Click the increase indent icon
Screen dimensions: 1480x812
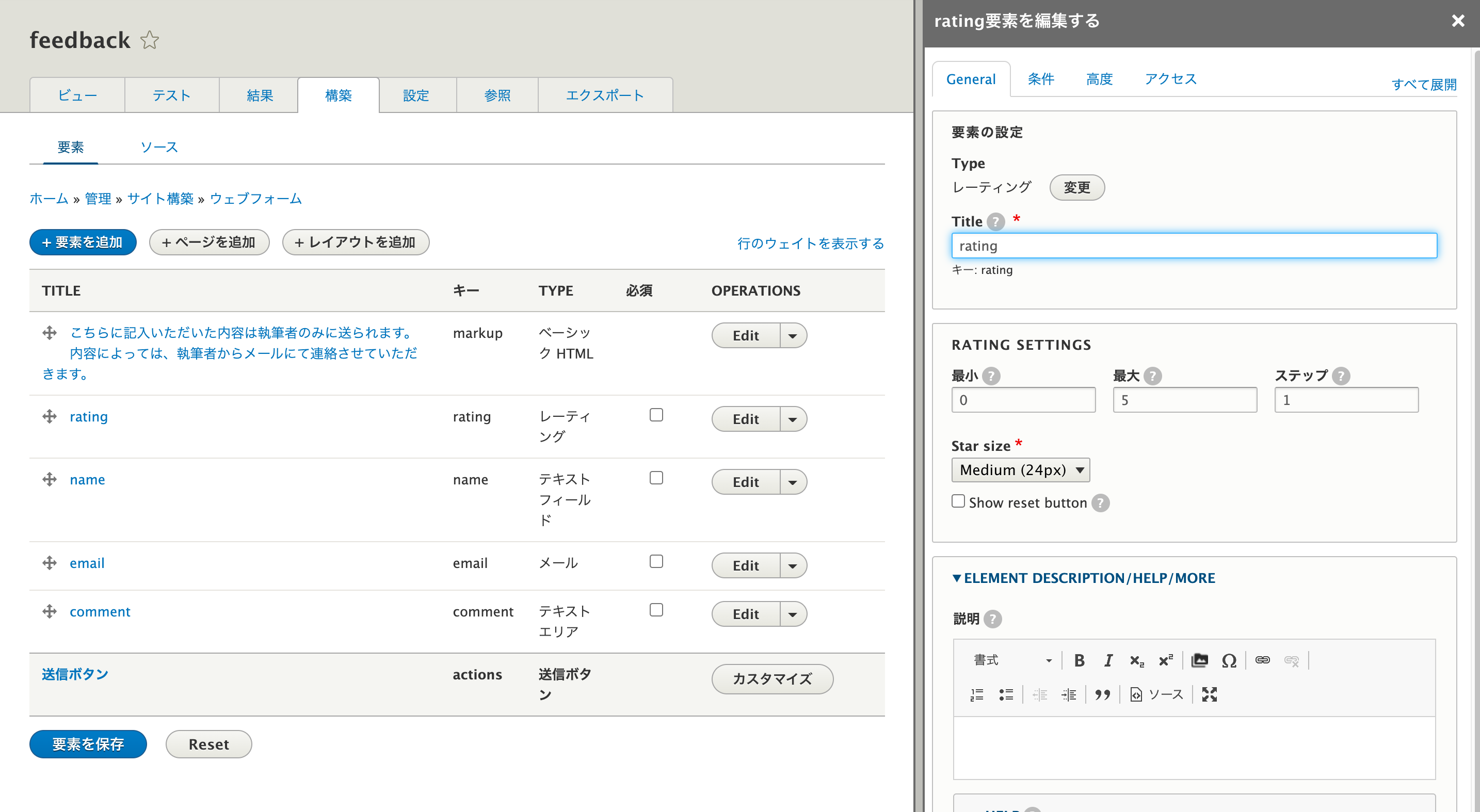click(x=1069, y=694)
